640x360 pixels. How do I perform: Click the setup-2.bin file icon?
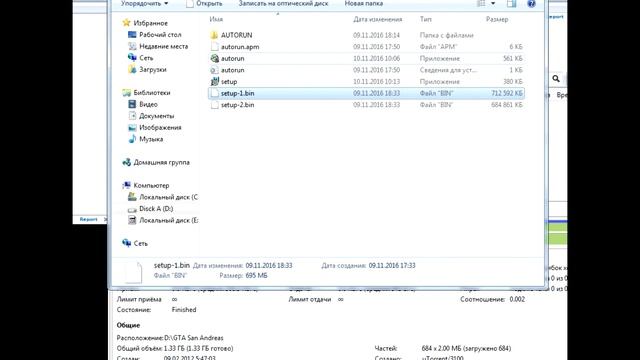[x=214, y=105]
